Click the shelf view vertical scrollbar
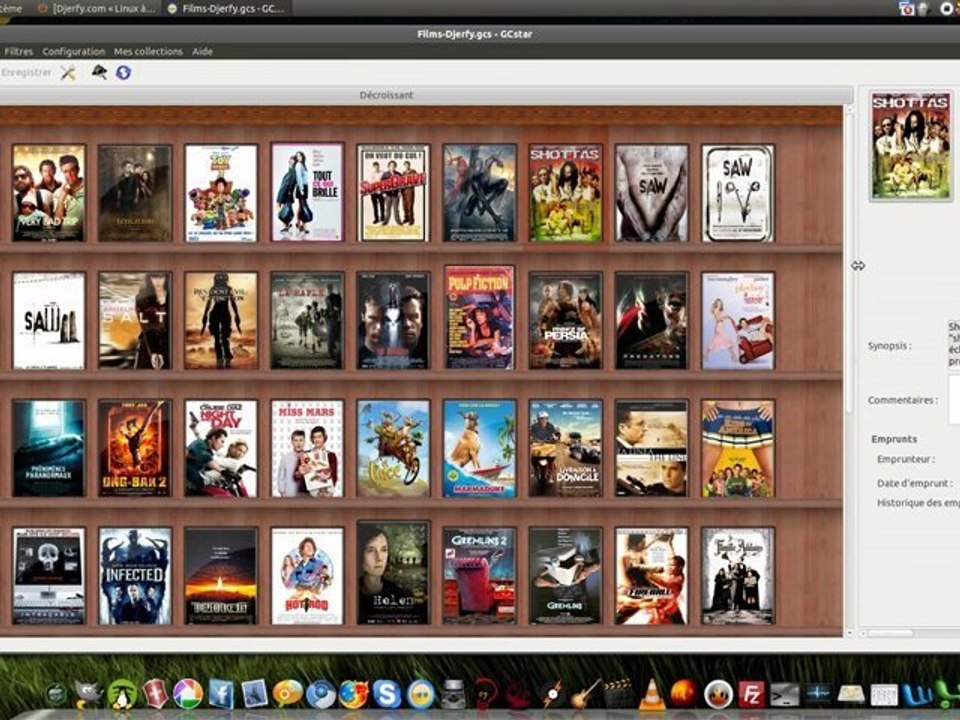The height and width of the screenshot is (720, 960). click(x=849, y=370)
